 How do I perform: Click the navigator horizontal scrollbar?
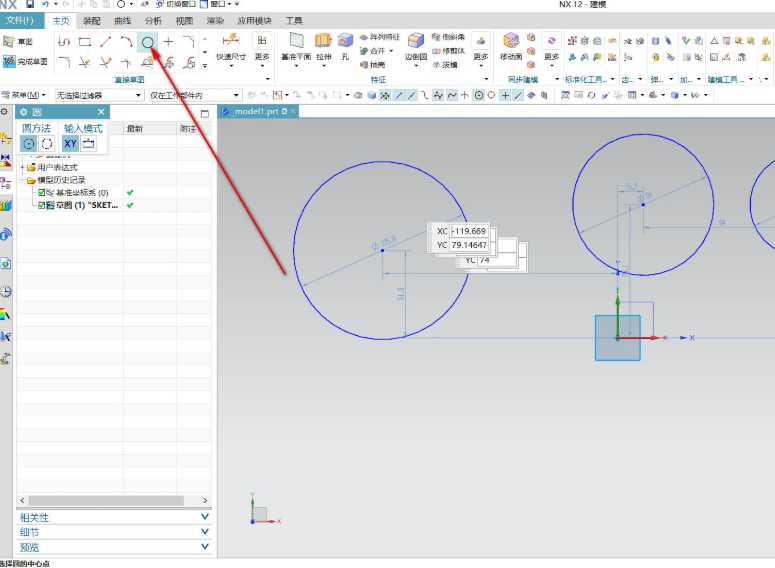click(x=106, y=501)
